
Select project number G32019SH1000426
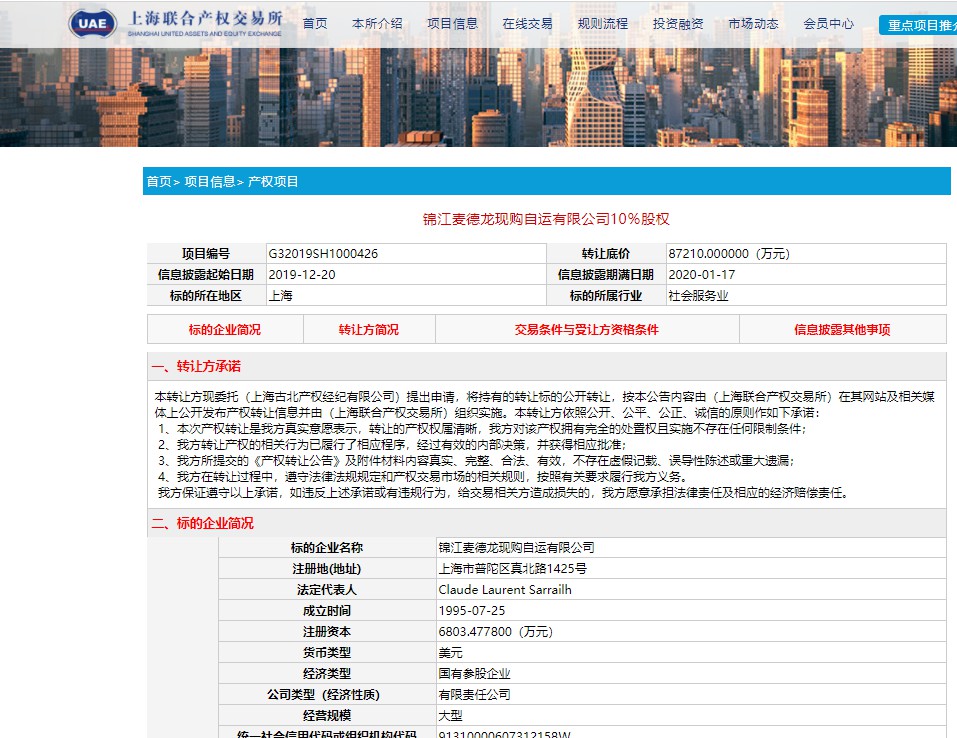323,253
